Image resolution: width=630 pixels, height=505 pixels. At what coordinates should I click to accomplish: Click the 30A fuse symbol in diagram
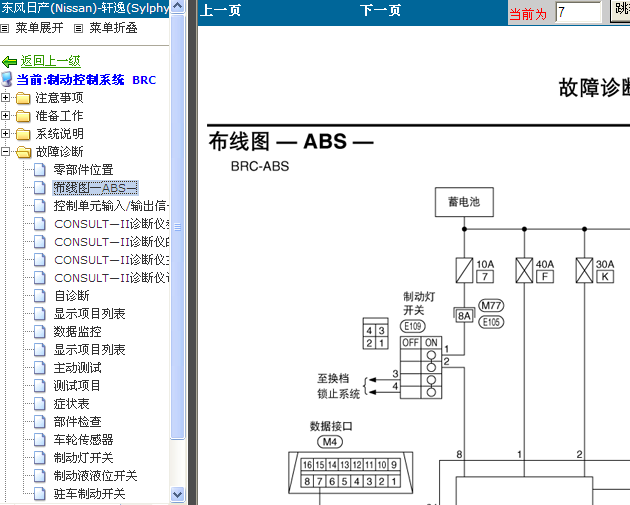(x=584, y=270)
